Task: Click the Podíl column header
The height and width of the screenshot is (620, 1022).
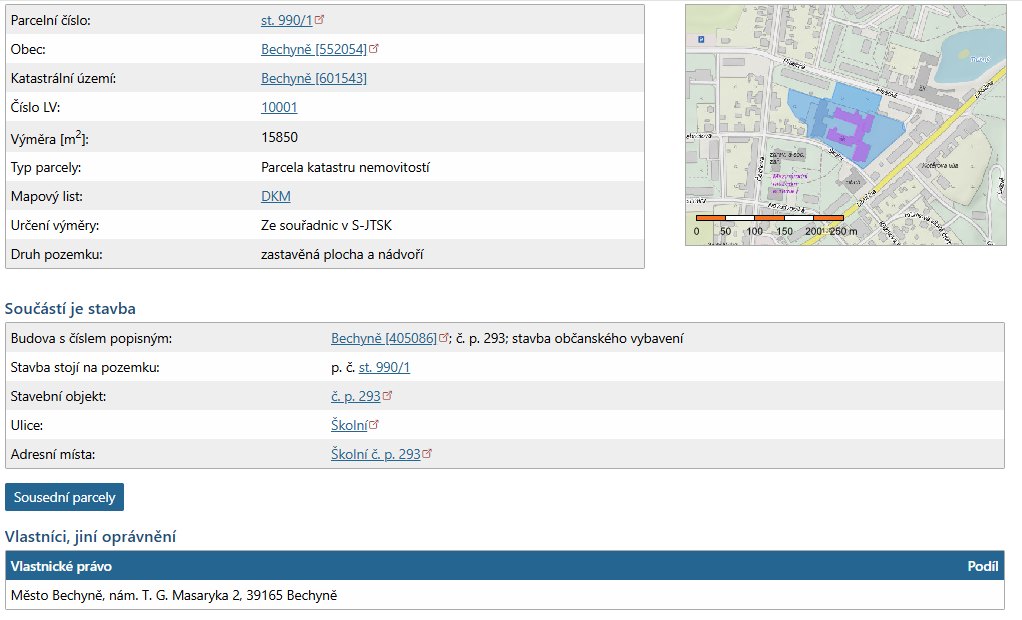Action: (983, 566)
